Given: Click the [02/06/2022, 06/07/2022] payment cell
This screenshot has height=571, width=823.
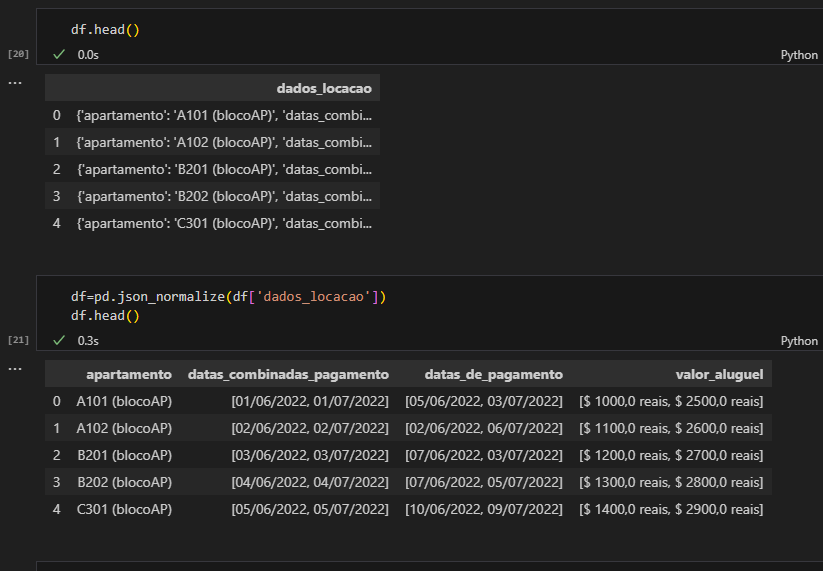Looking at the screenshot, I should coord(483,428).
